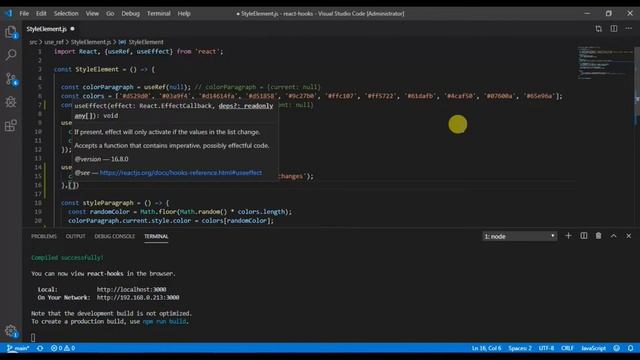Image resolution: width=640 pixels, height=360 pixels.
Task: Open the terminal selector dropdown 1: node
Action: coord(520,236)
